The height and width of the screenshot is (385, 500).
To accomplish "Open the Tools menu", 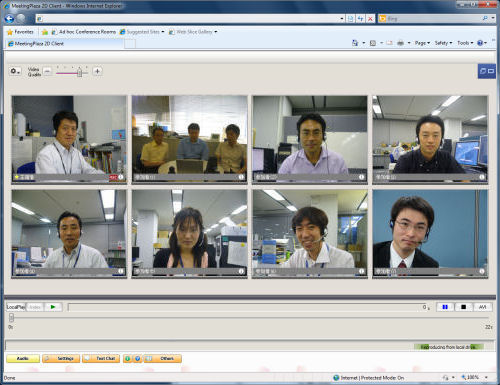I will pyautogui.click(x=465, y=43).
